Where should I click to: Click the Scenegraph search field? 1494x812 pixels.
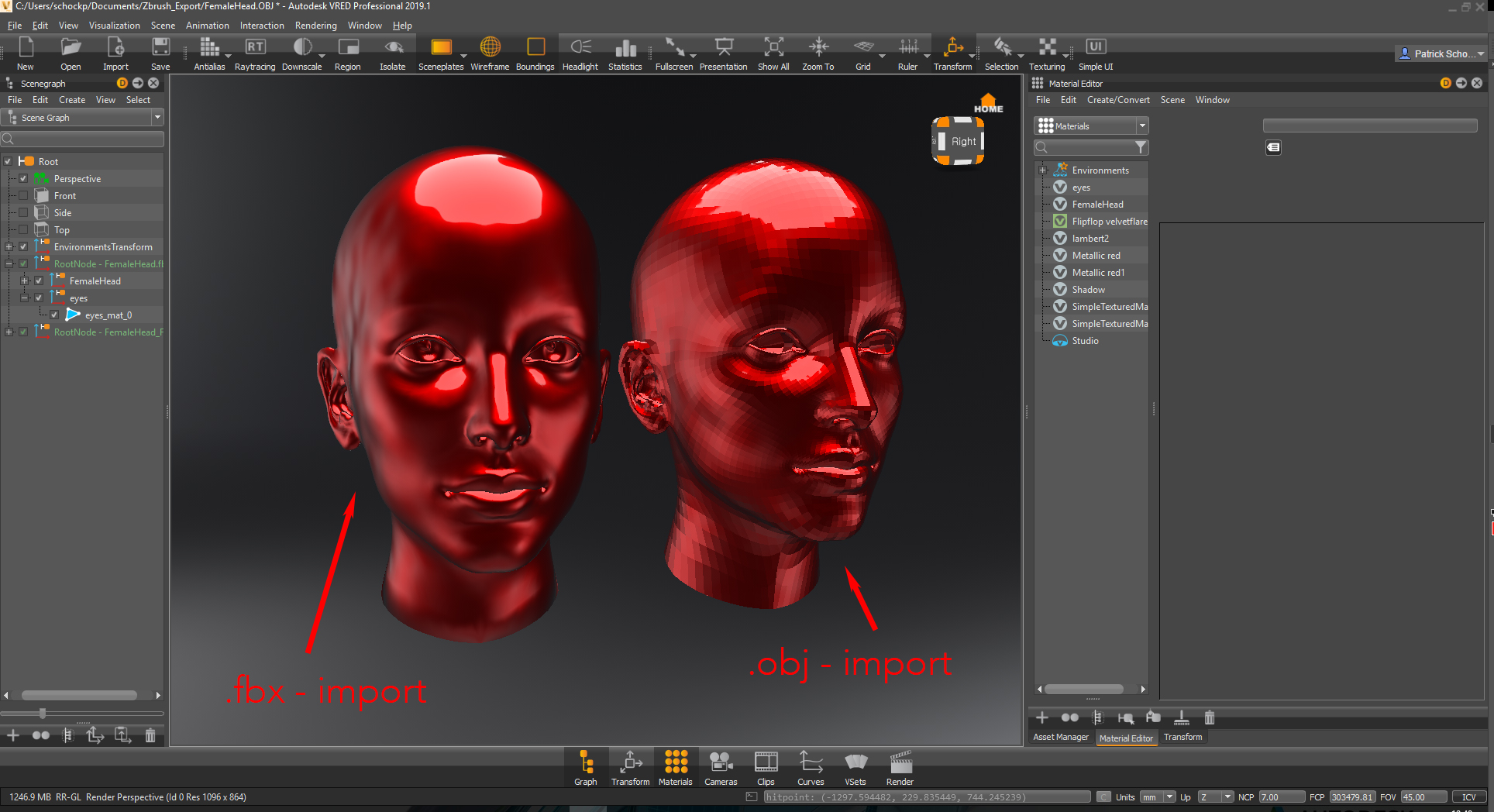83,139
